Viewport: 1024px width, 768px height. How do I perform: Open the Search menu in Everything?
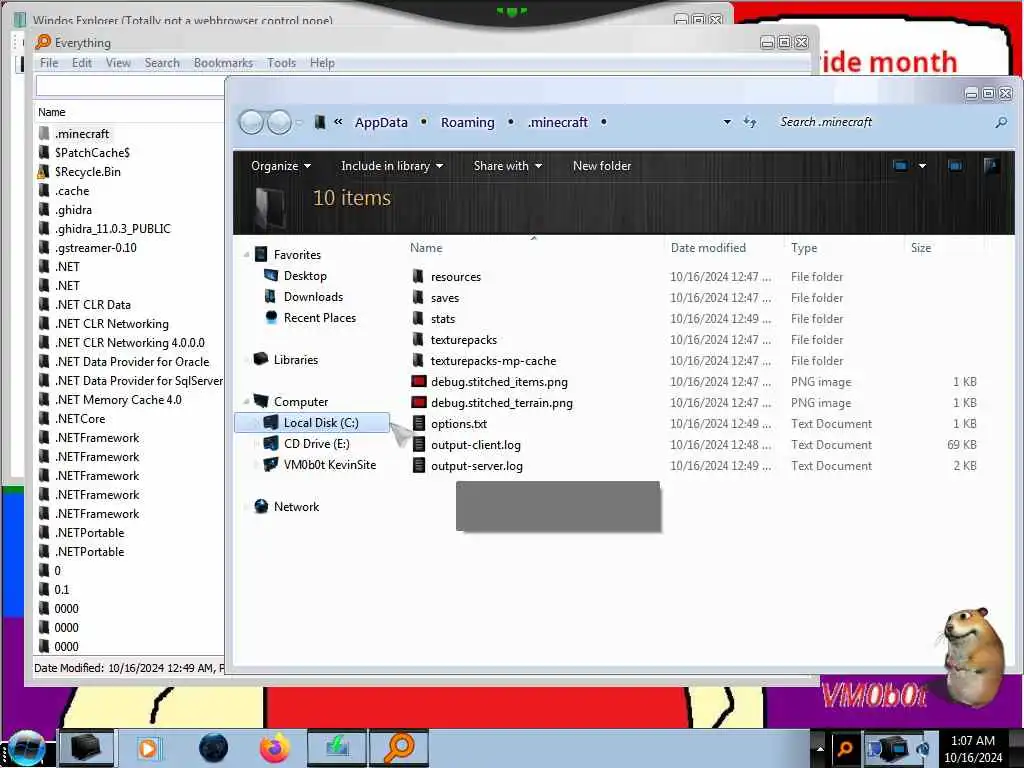[162, 63]
